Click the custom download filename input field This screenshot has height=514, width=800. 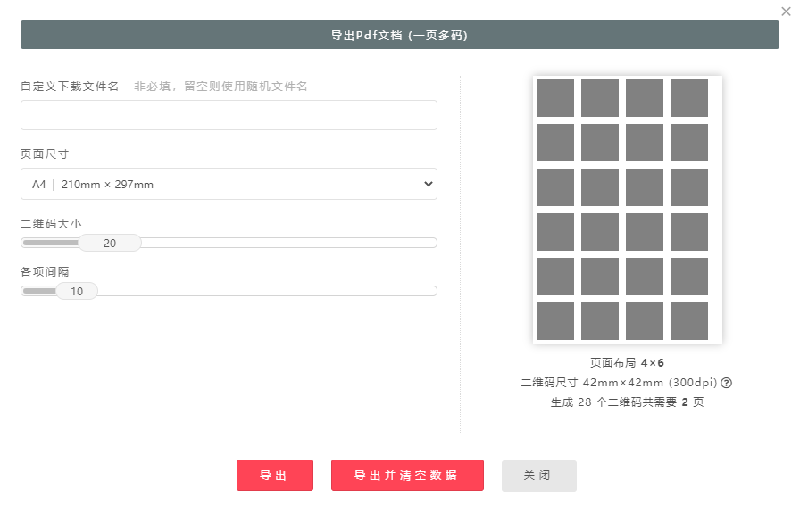pos(229,115)
